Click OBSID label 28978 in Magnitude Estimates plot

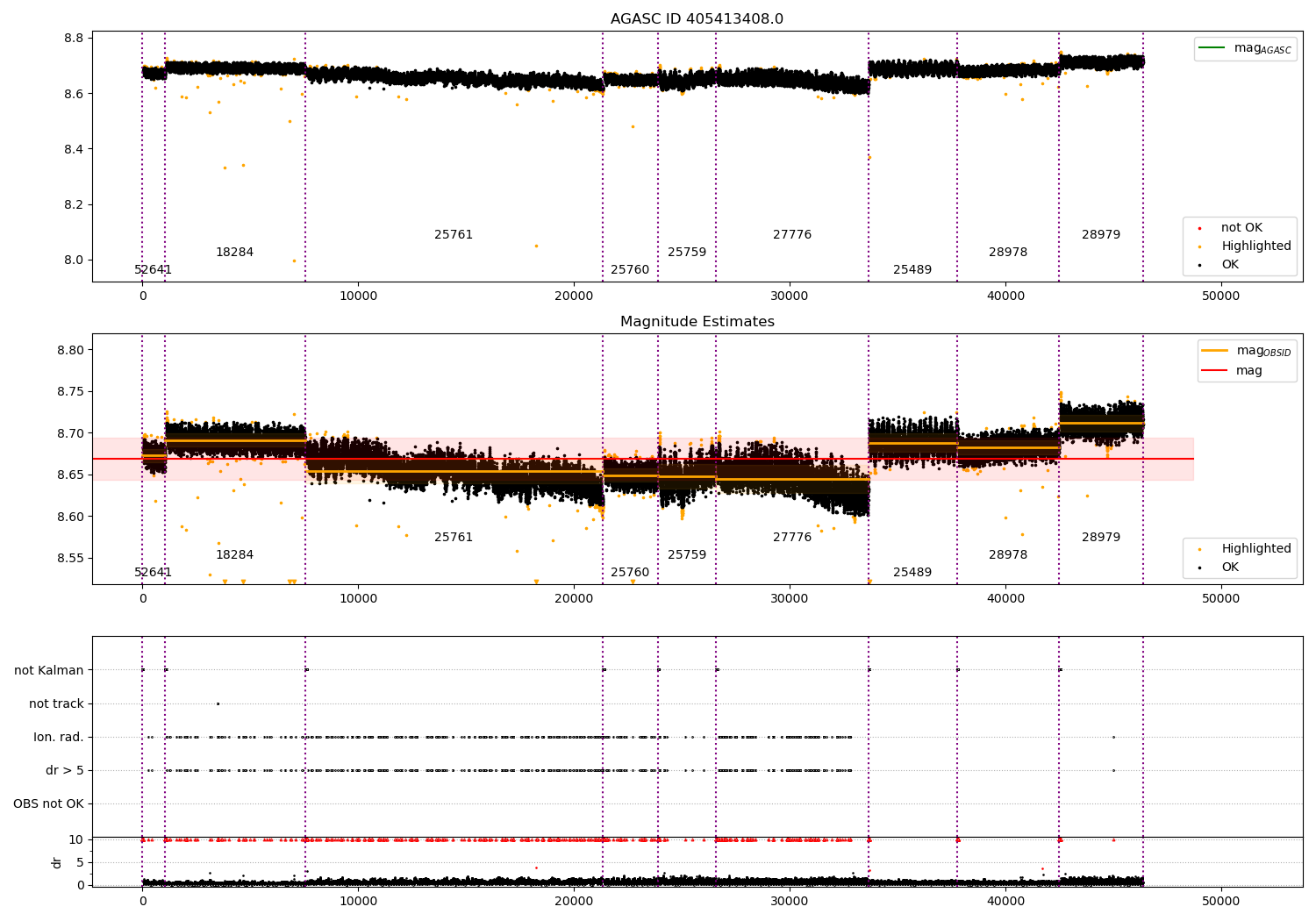tap(1008, 555)
